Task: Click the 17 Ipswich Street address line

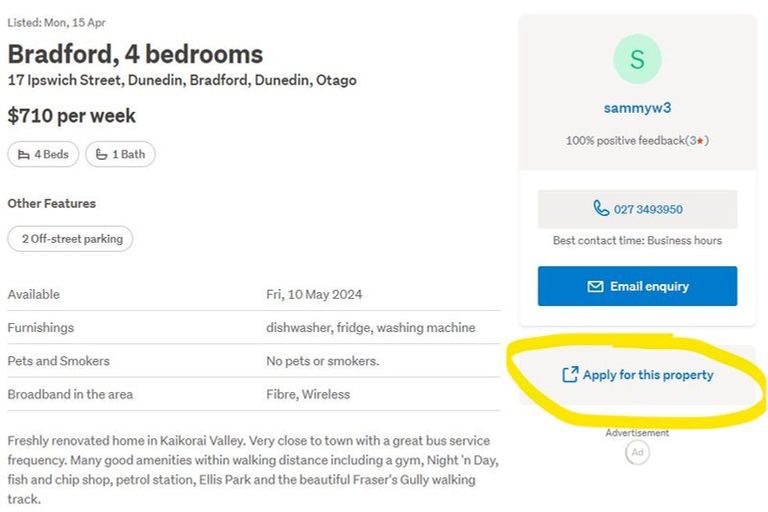Action: coord(181,80)
